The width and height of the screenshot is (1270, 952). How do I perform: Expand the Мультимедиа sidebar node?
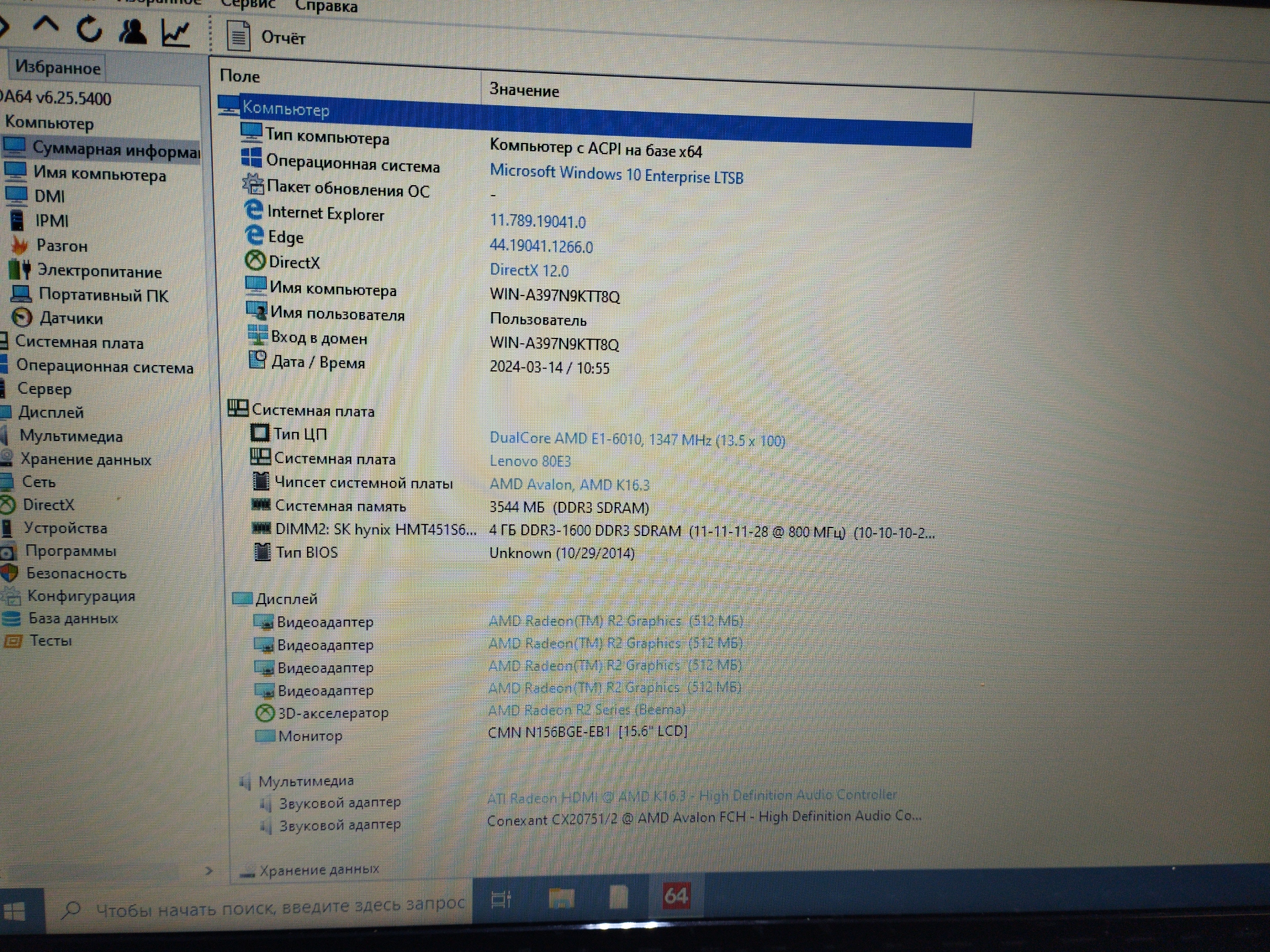coord(62,436)
